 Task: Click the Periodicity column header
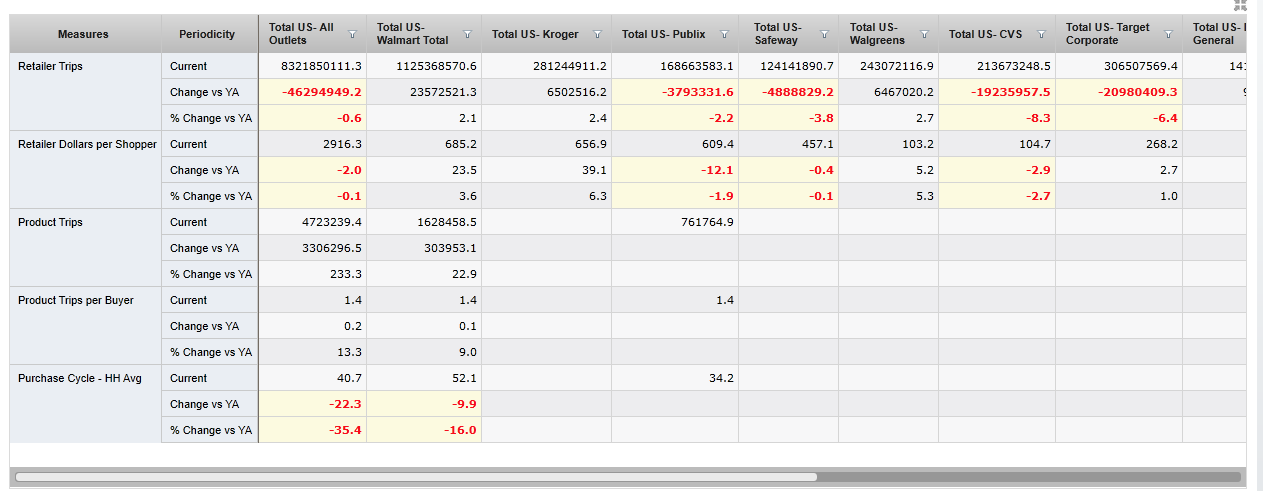pyautogui.click(x=207, y=34)
